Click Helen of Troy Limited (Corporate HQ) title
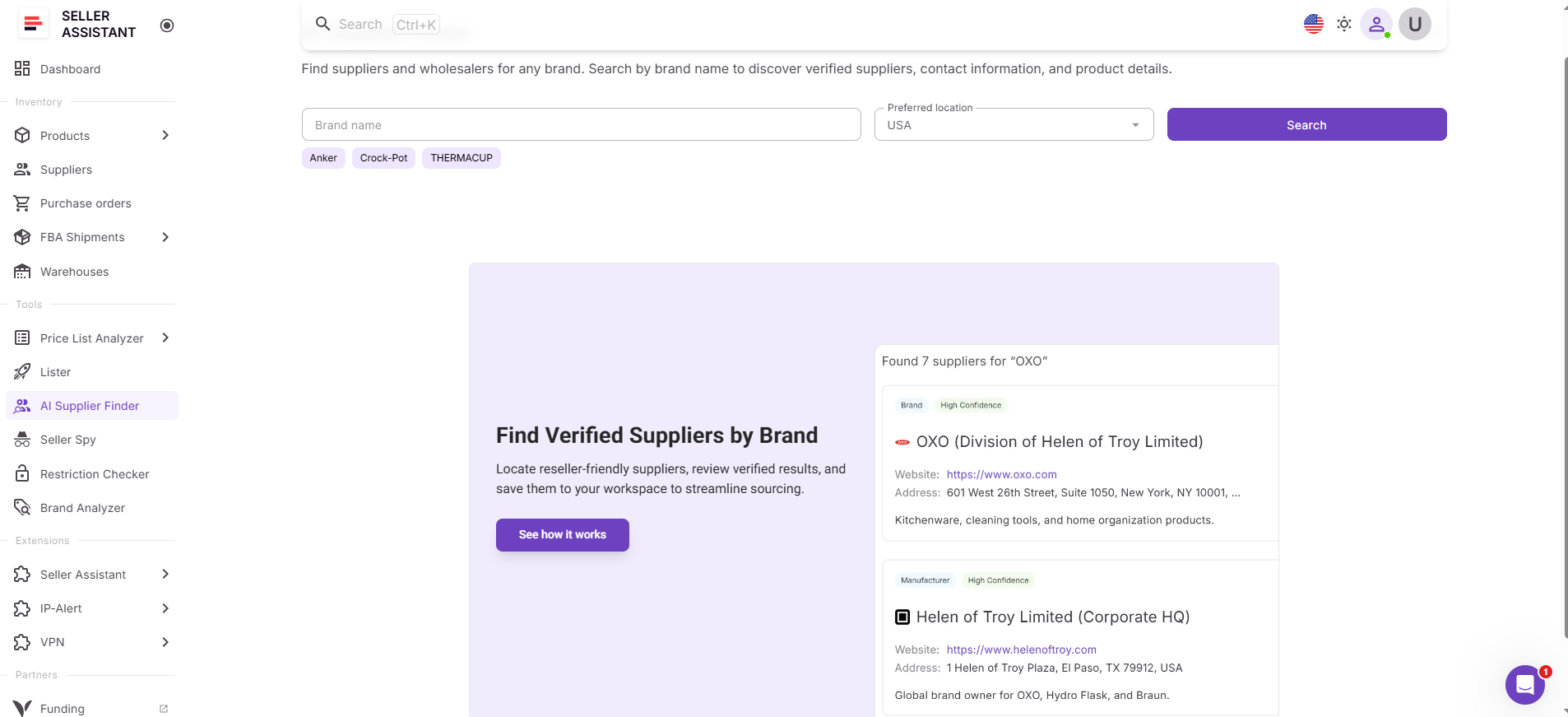 point(1053,617)
